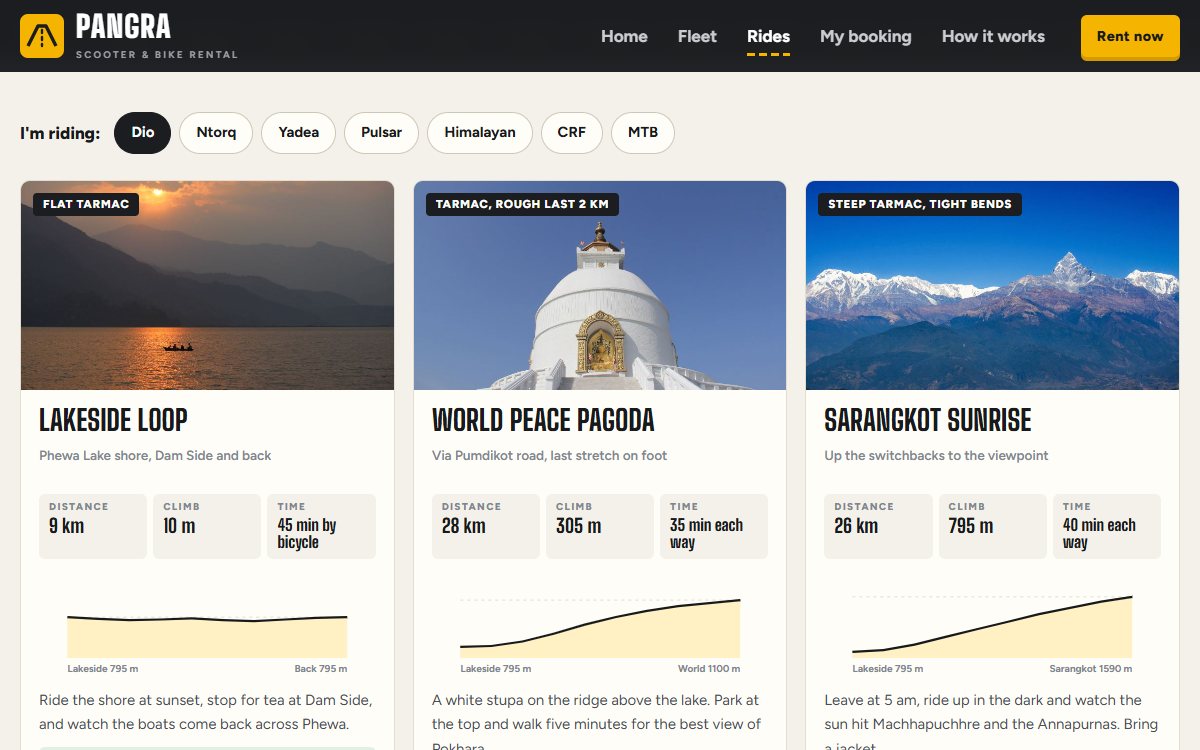Open How it works page
Screen dimensions: 1200x750
(x=993, y=36)
